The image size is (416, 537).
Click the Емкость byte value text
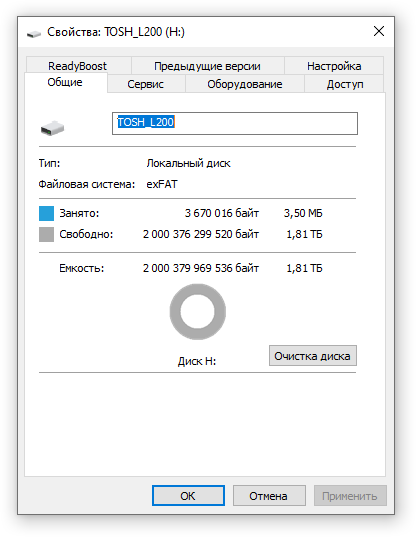(x=201, y=268)
